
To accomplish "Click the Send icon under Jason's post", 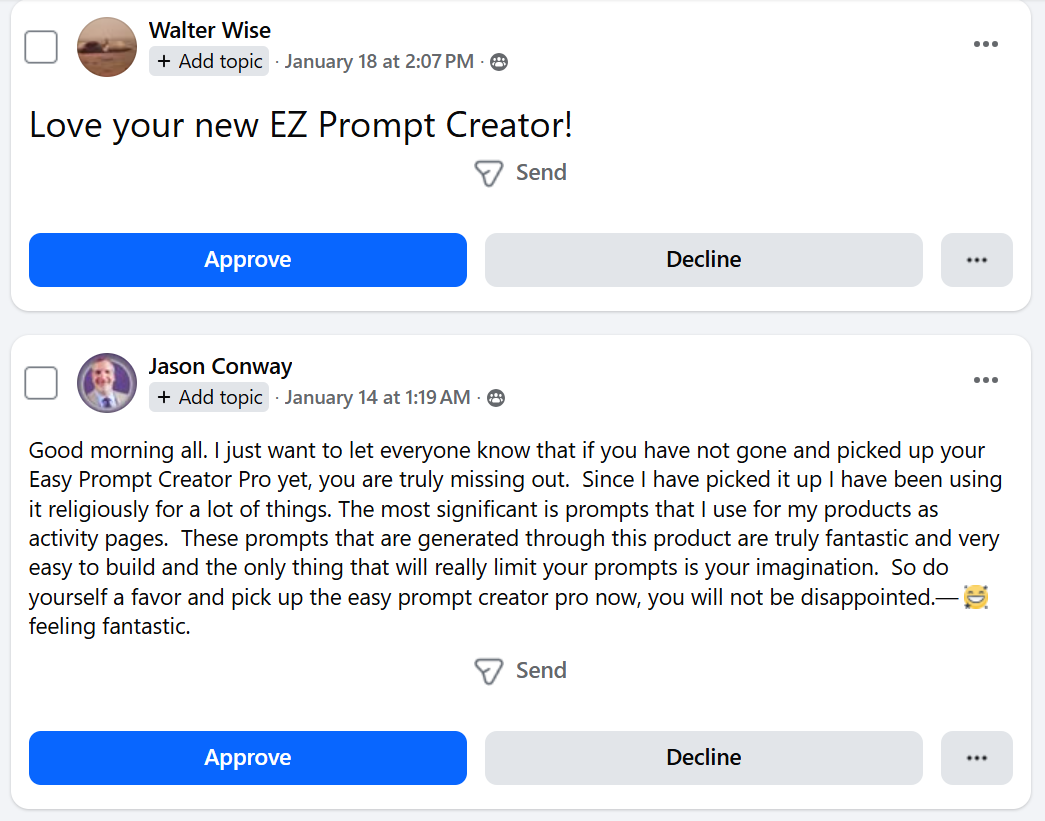I will point(488,671).
